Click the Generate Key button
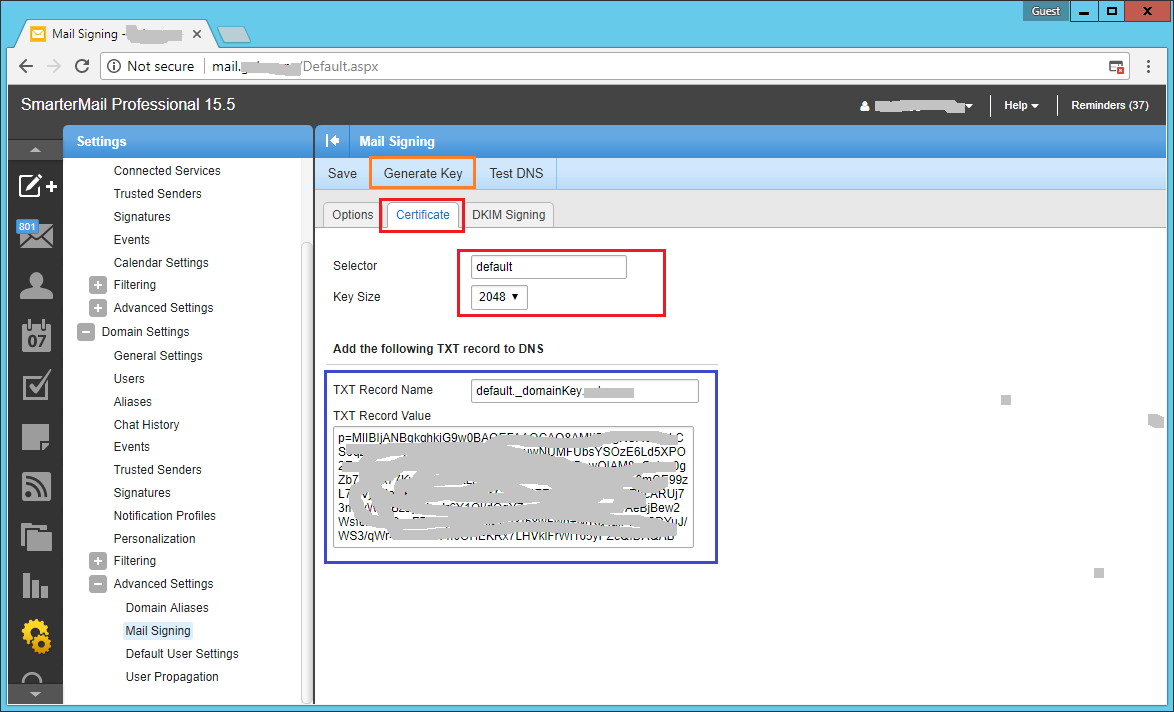 pos(422,174)
